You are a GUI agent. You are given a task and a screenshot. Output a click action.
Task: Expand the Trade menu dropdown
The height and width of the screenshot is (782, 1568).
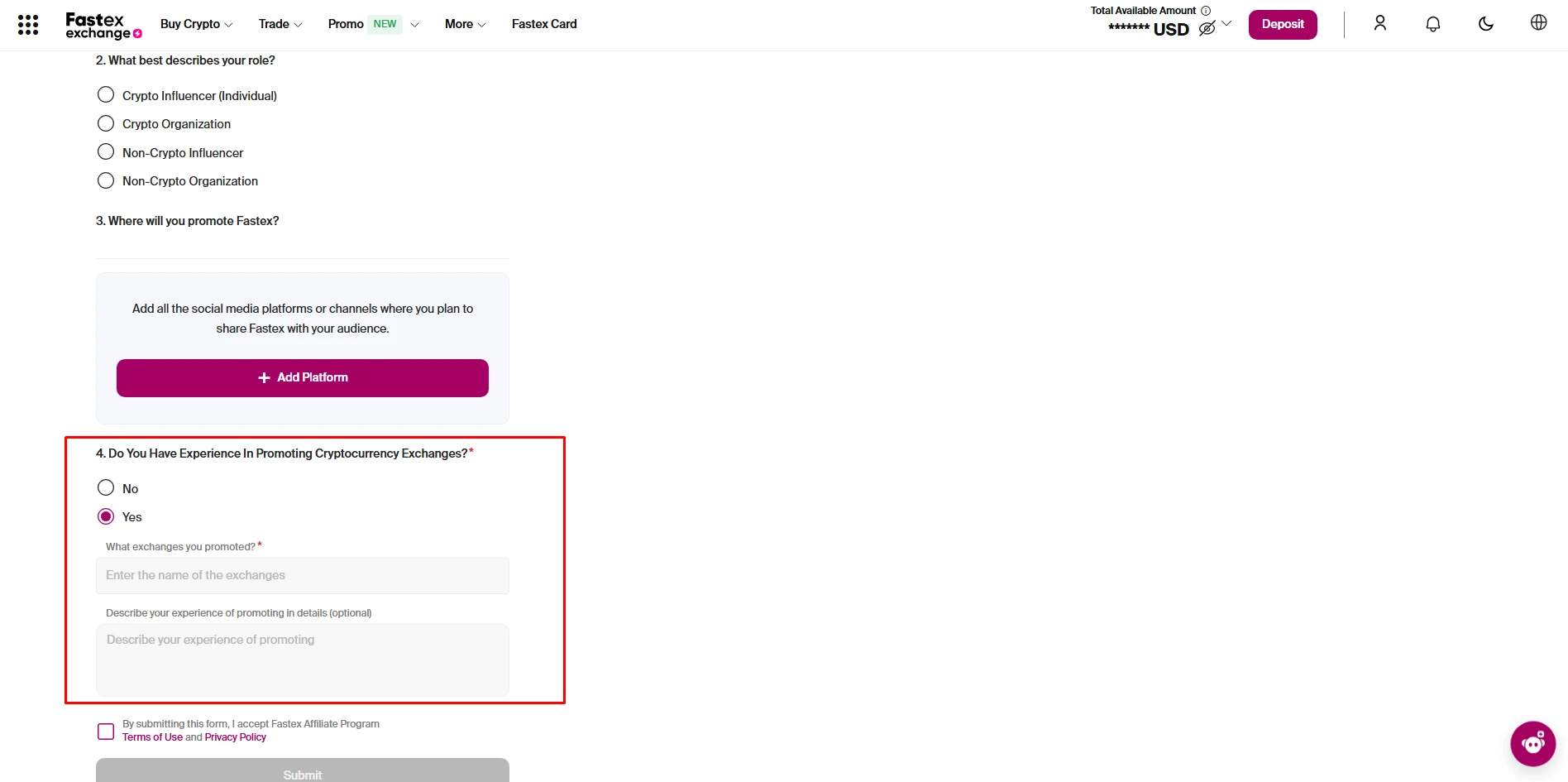click(x=280, y=24)
